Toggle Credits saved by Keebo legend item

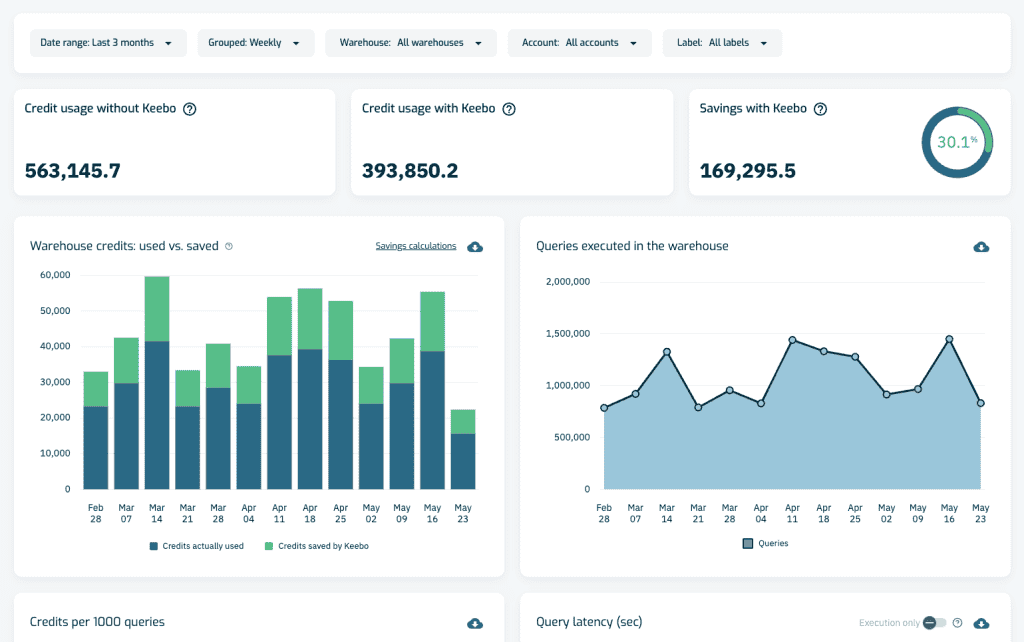point(317,546)
